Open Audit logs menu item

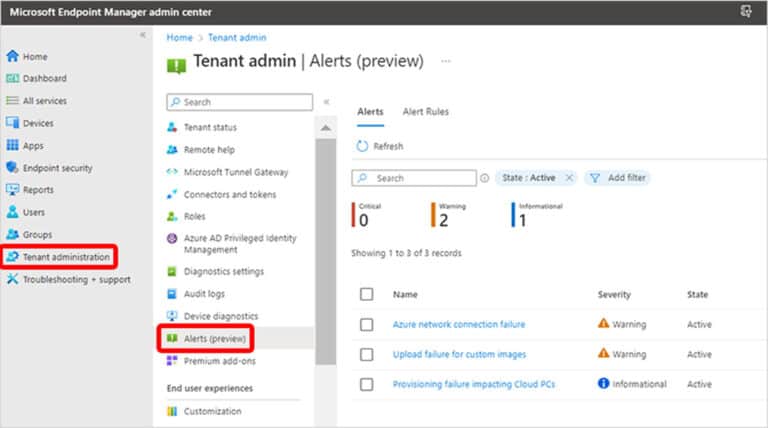tap(204, 294)
